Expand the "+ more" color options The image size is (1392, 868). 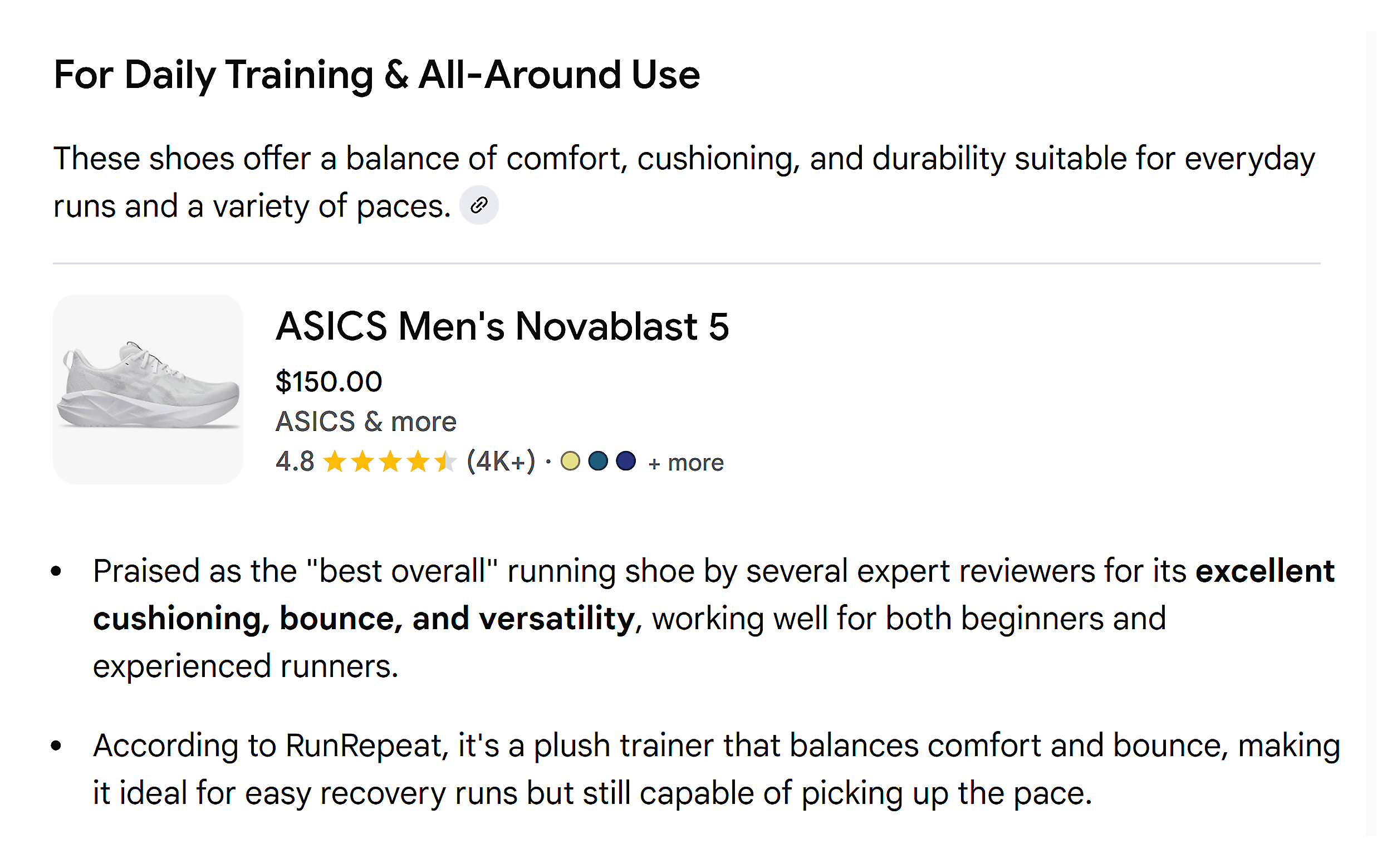(686, 462)
